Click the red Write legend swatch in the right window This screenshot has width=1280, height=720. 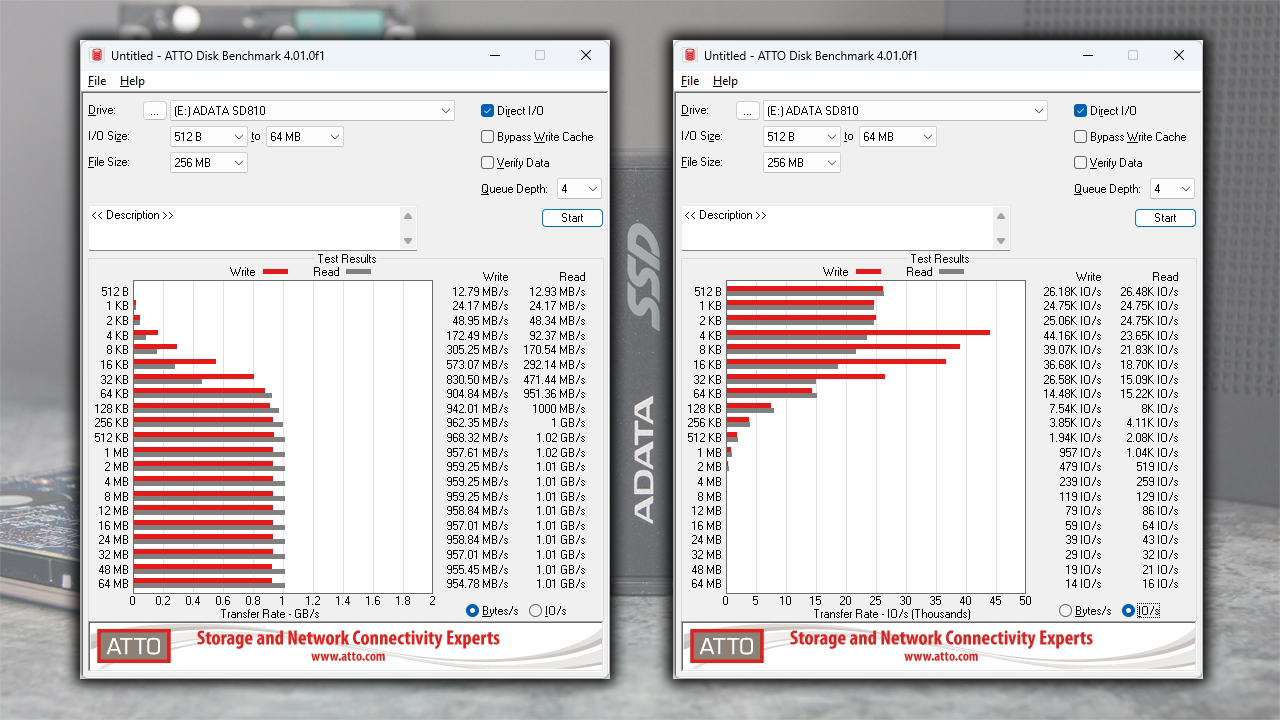pos(869,272)
